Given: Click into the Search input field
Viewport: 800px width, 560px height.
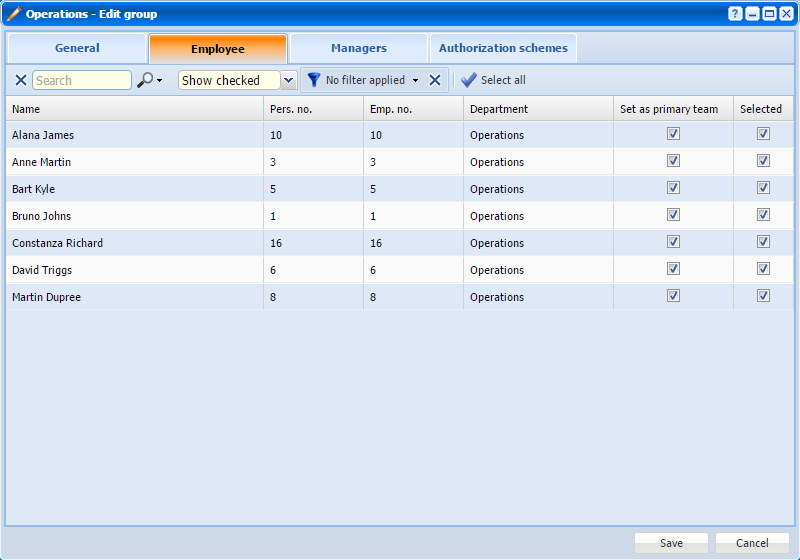Looking at the screenshot, I should pos(81,80).
